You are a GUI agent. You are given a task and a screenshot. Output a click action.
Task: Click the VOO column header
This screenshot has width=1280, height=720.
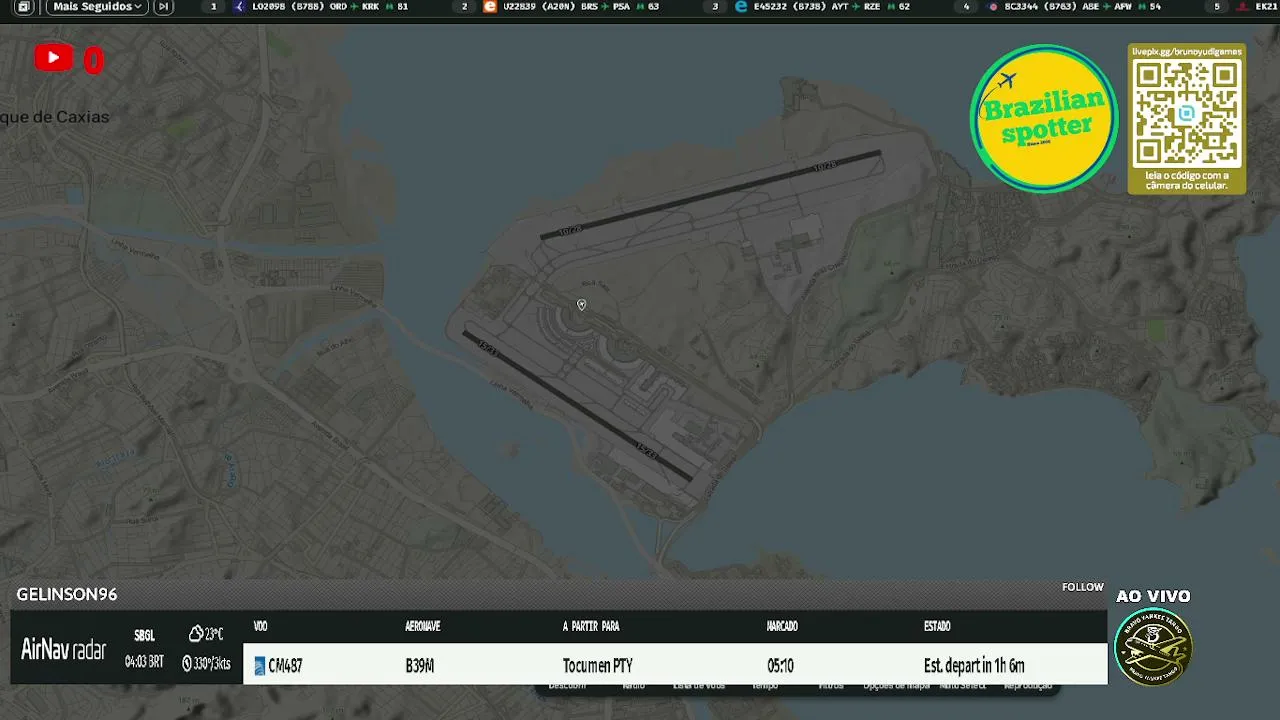click(261, 626)
